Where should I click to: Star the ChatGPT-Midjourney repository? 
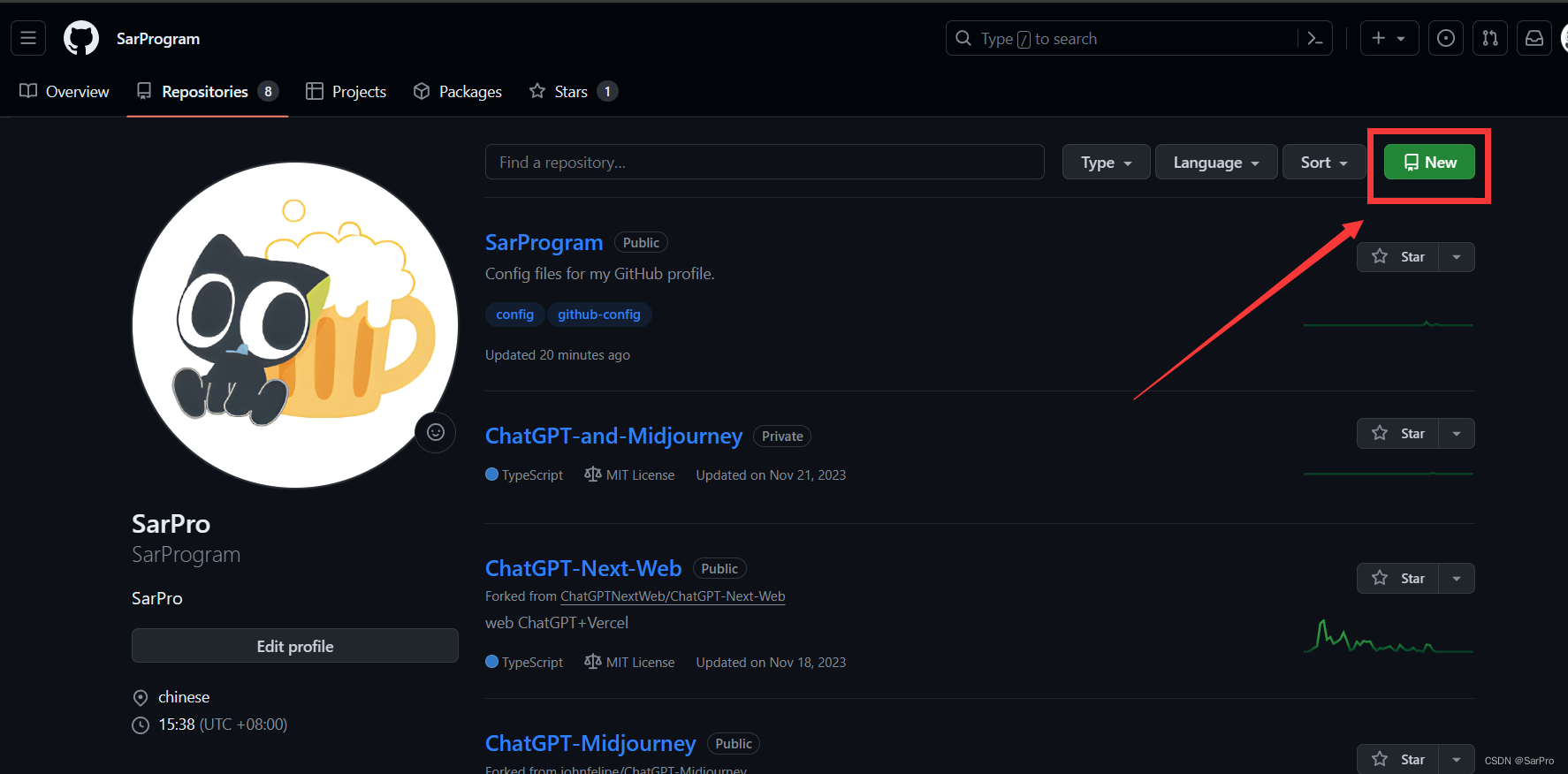pyautogui.click(x=1398, y=759)
